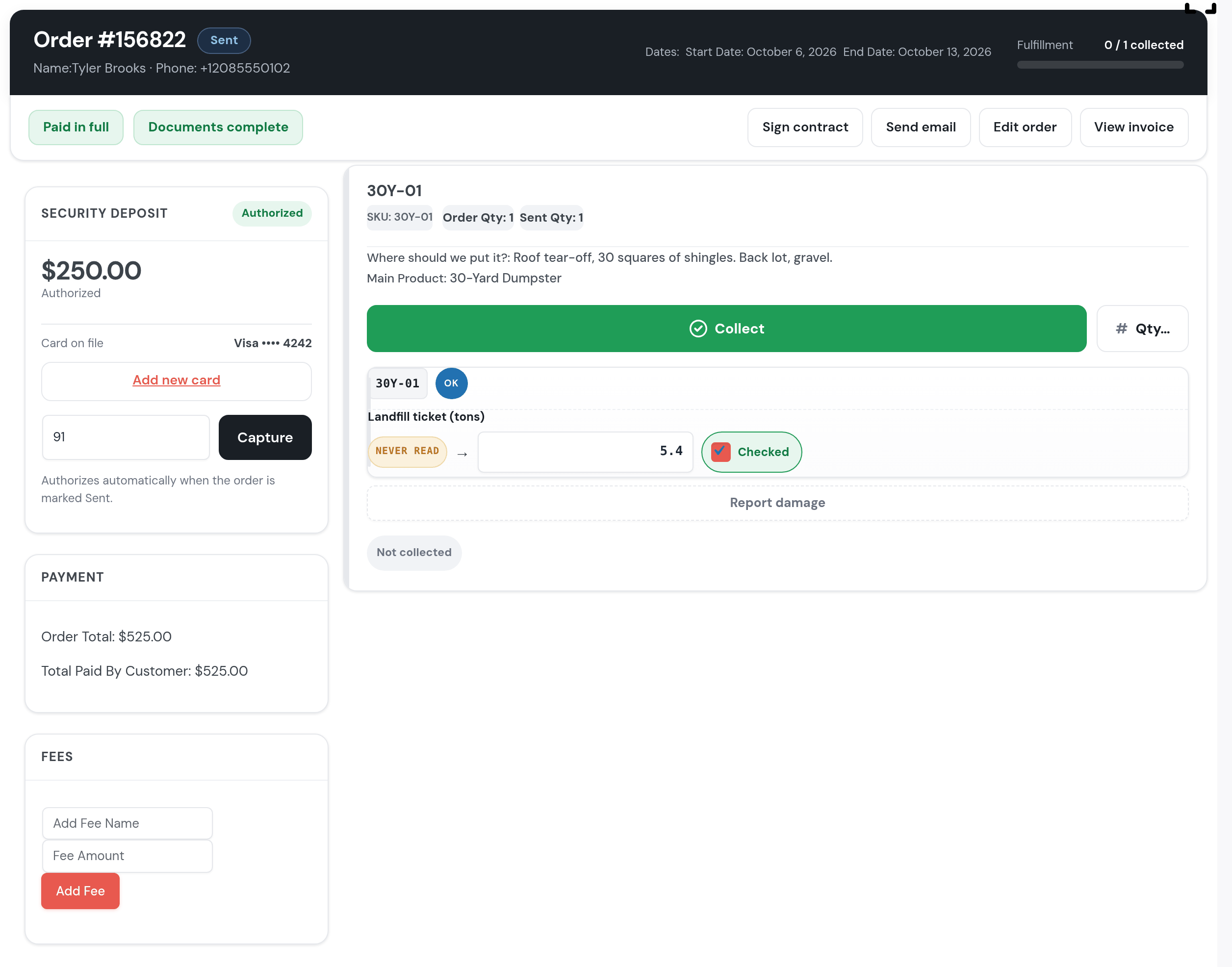Click the End Date: October 13, 2026 text

click(x=917, y=51)
